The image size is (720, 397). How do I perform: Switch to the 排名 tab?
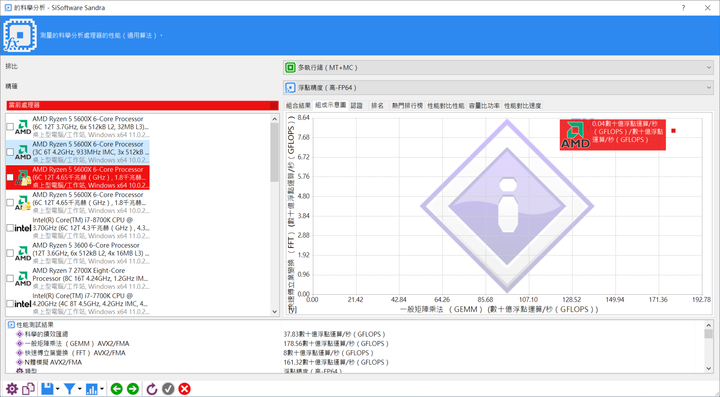(377, 106)
